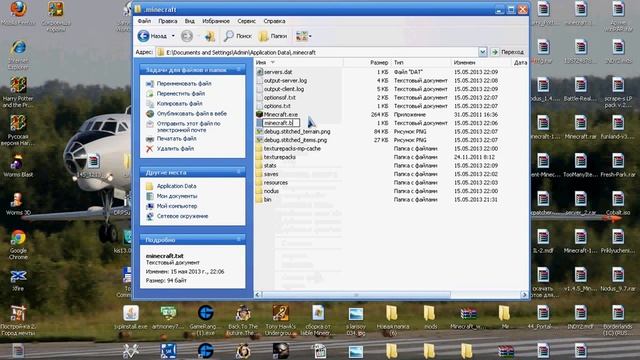Click the Back (Назад) arrow icon

[143, 36]
